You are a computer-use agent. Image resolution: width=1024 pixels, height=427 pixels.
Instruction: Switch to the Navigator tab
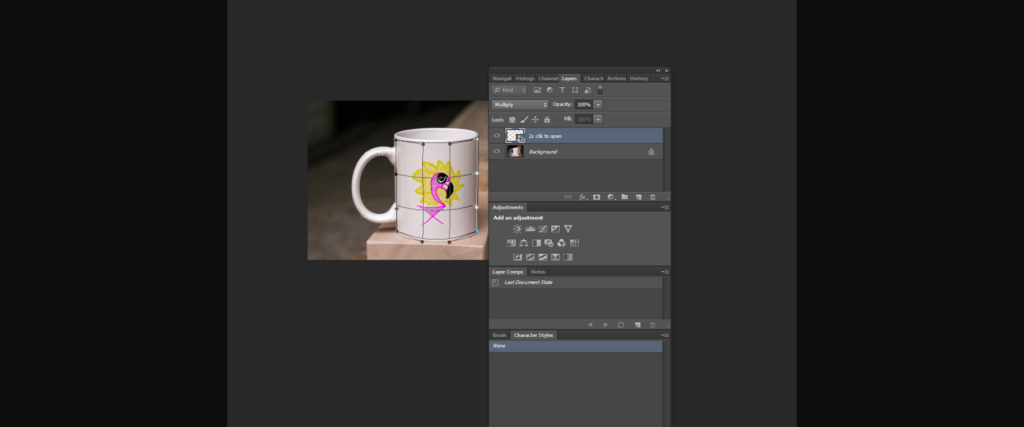(x=502, y=78)
